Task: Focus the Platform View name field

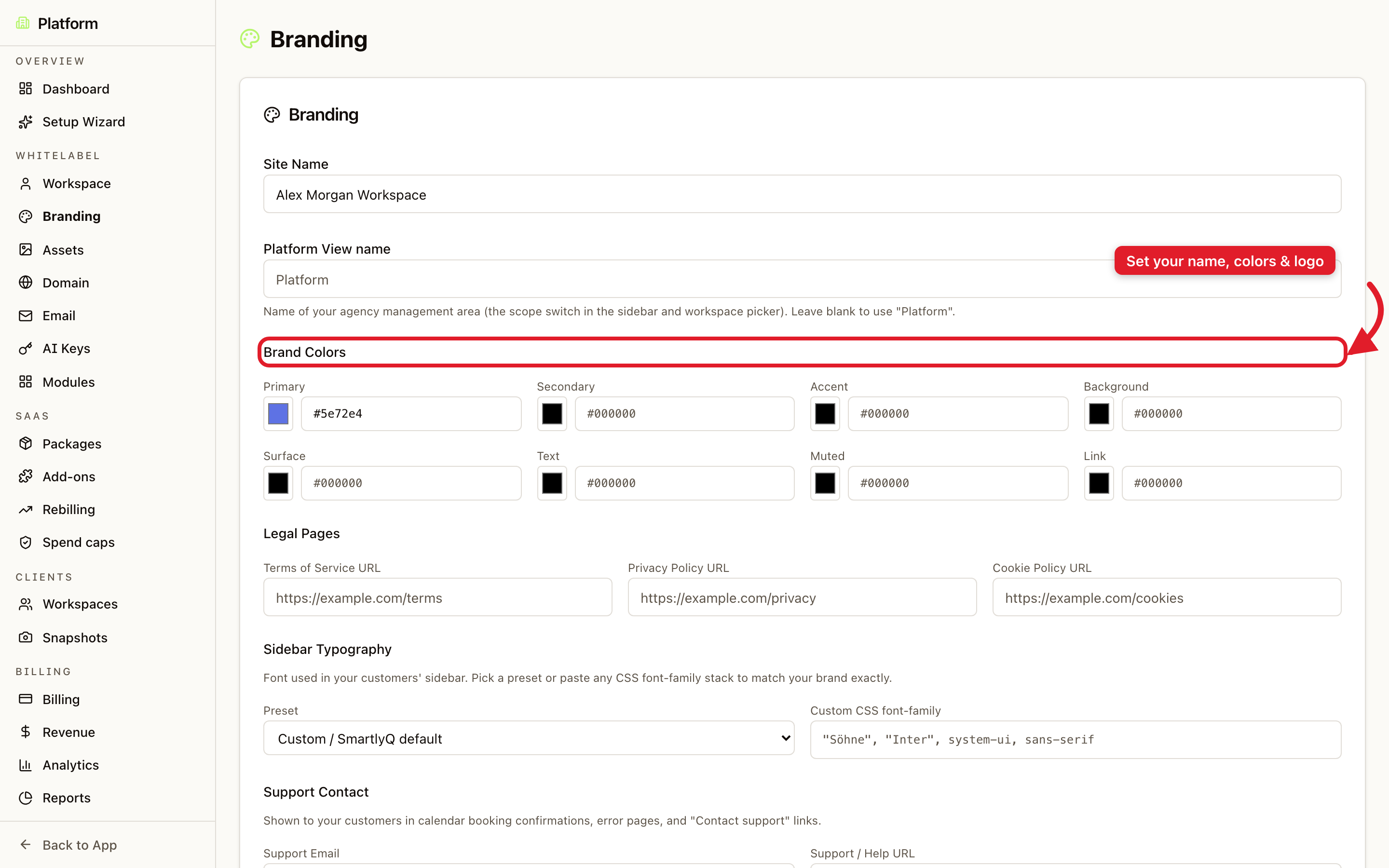Action: coord(802,279)
